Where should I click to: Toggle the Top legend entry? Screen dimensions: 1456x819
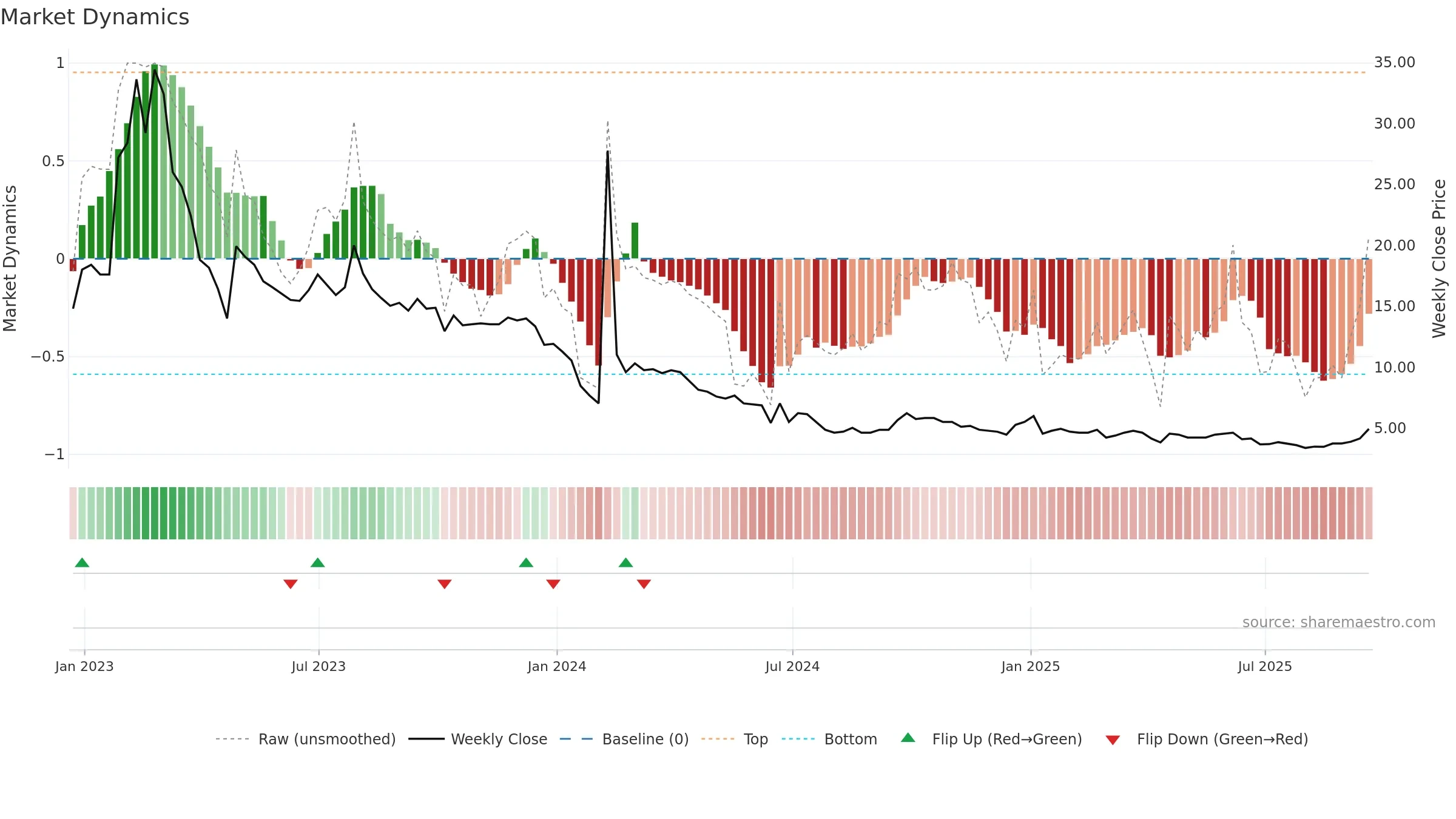pyautogui.click(x=734, y=739)
